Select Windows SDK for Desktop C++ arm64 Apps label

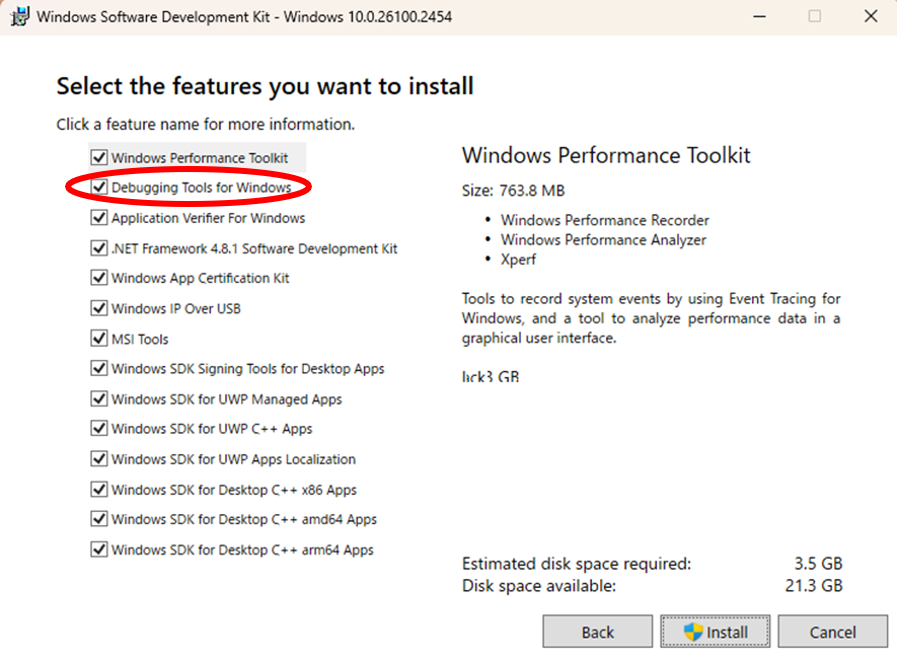point(242,550)
